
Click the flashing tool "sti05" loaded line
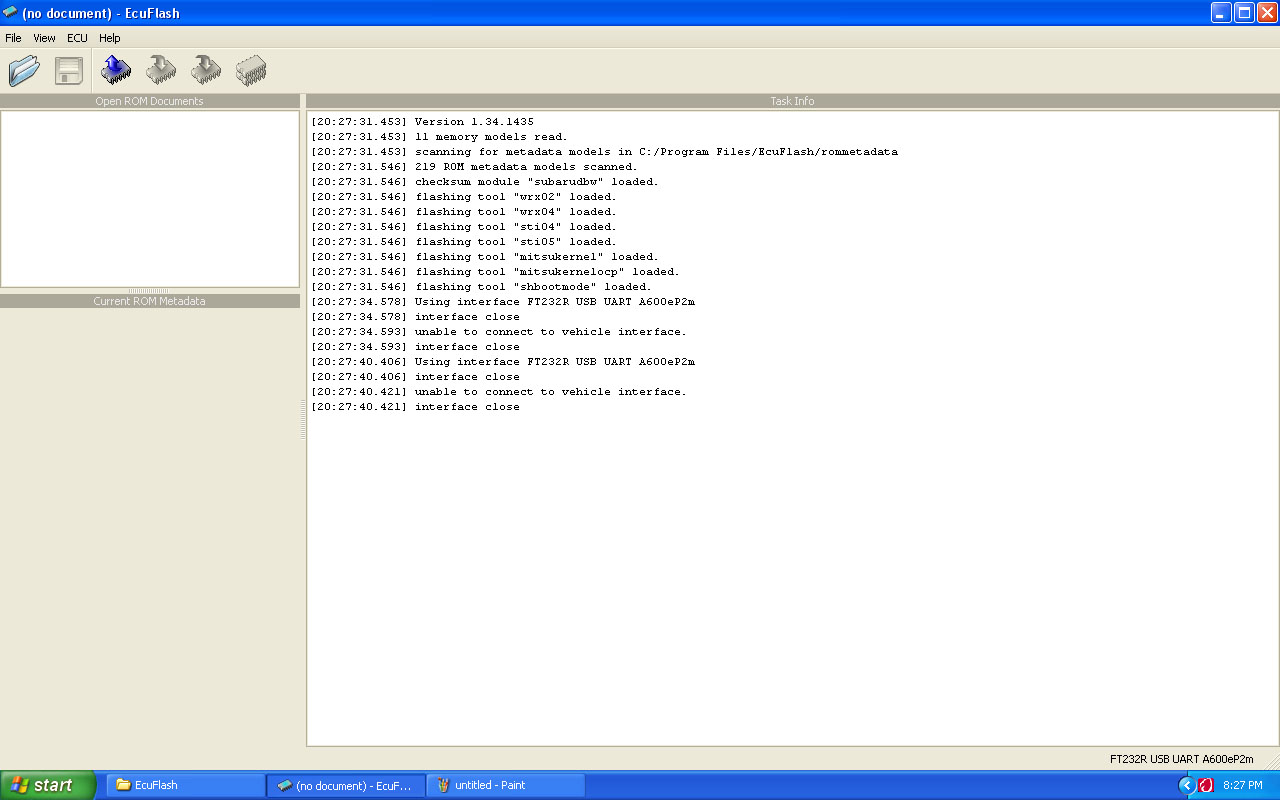point(464,242)
